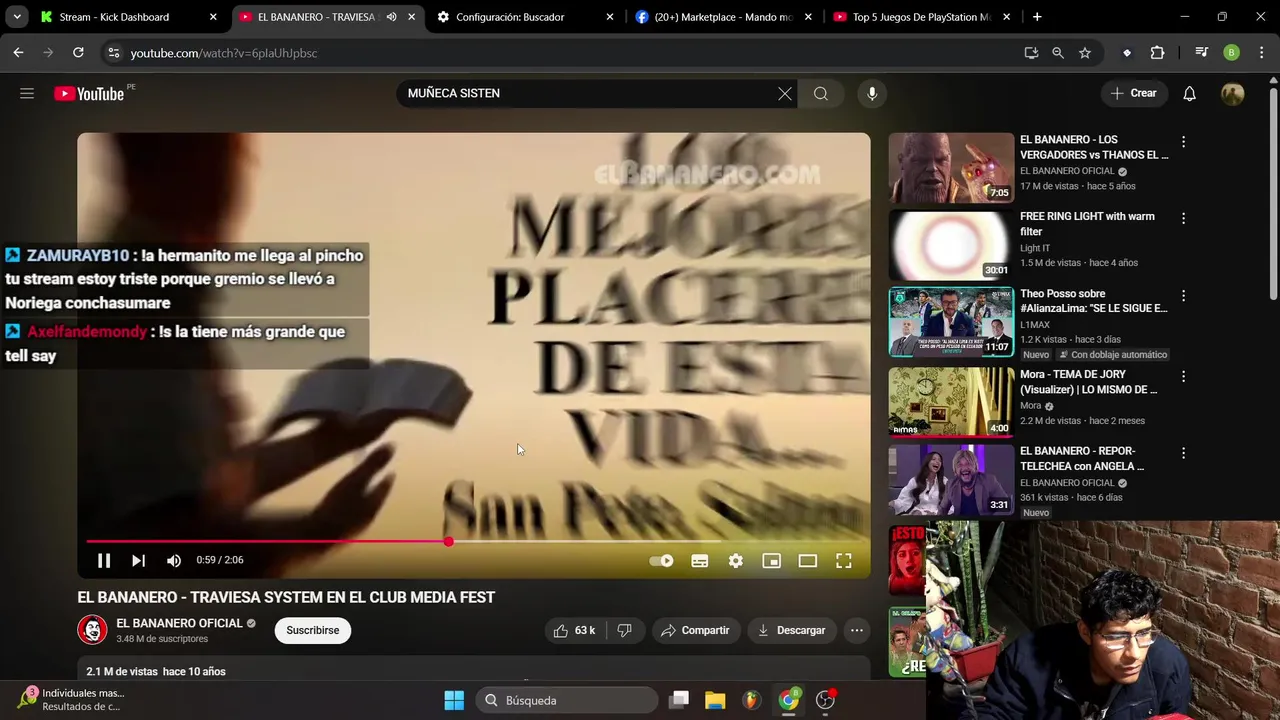Open YouTube notifications bell

pos(1189,93)
